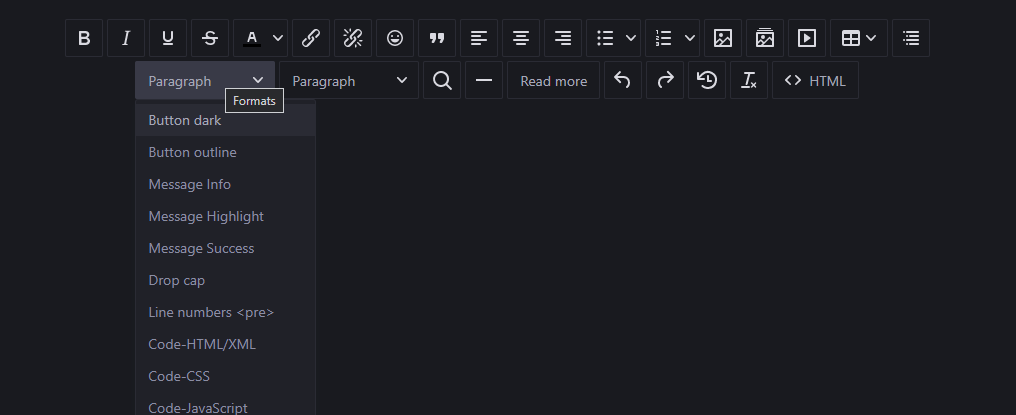
Task: Close the open Formats dropdown
Action: 205,80
